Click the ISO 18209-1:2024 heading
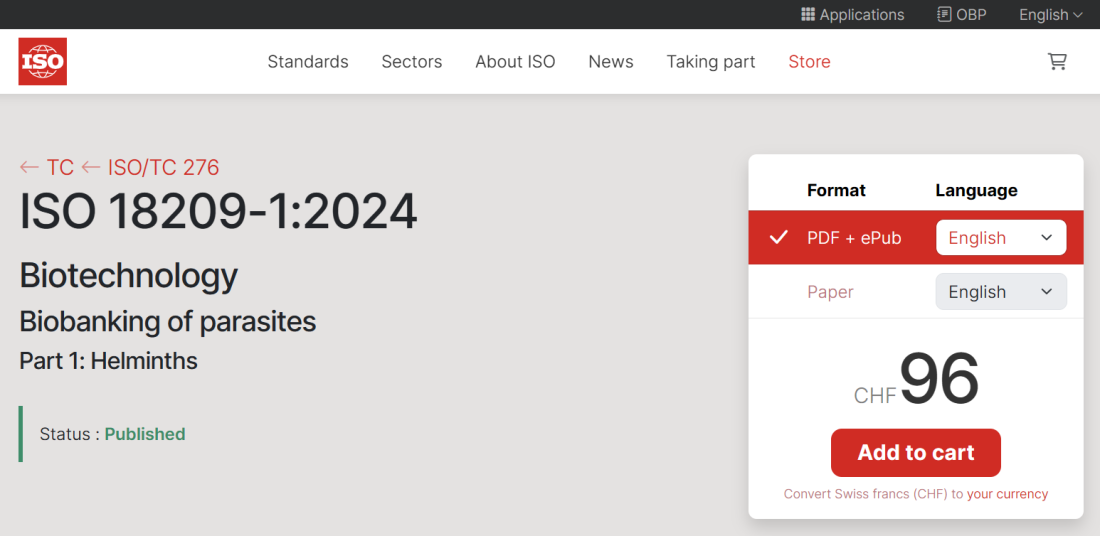The width and height of the screenshot is (1100, 536). pyautogui.click(x=218, y=212)
